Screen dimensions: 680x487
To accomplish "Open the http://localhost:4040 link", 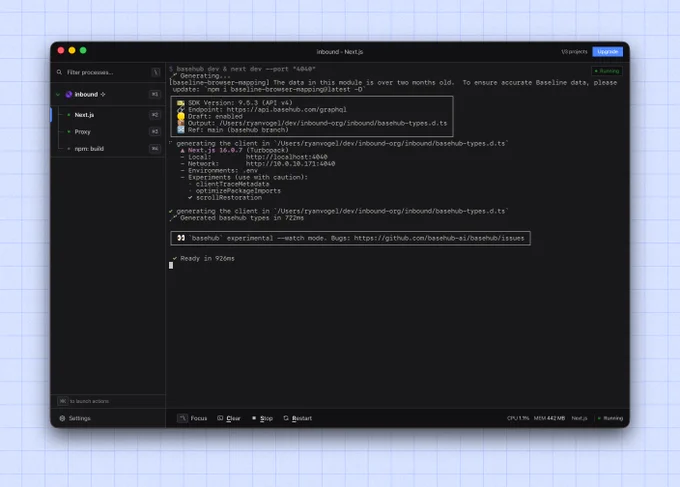I will coord(287,157).
